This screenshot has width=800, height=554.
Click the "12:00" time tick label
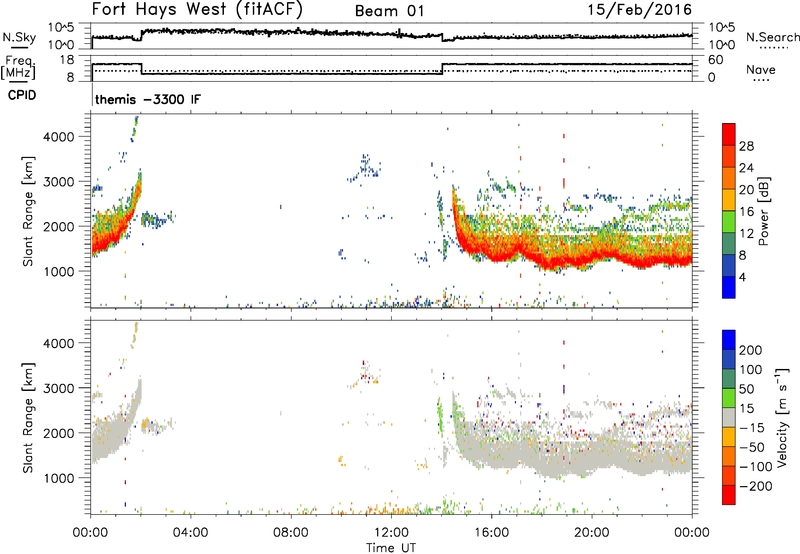pos(391,533)
